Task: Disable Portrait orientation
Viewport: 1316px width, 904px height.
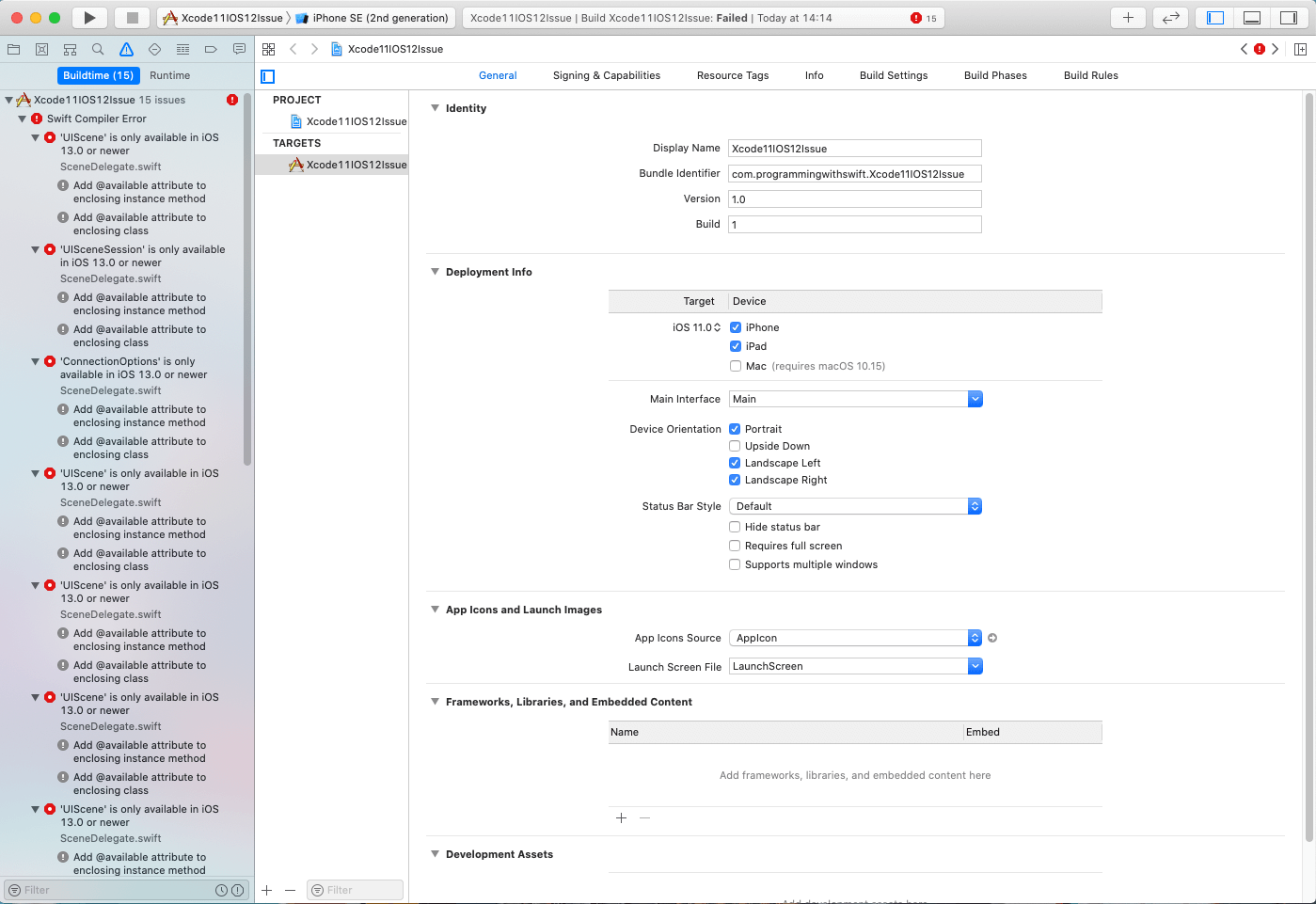Action: pos(735,429)
